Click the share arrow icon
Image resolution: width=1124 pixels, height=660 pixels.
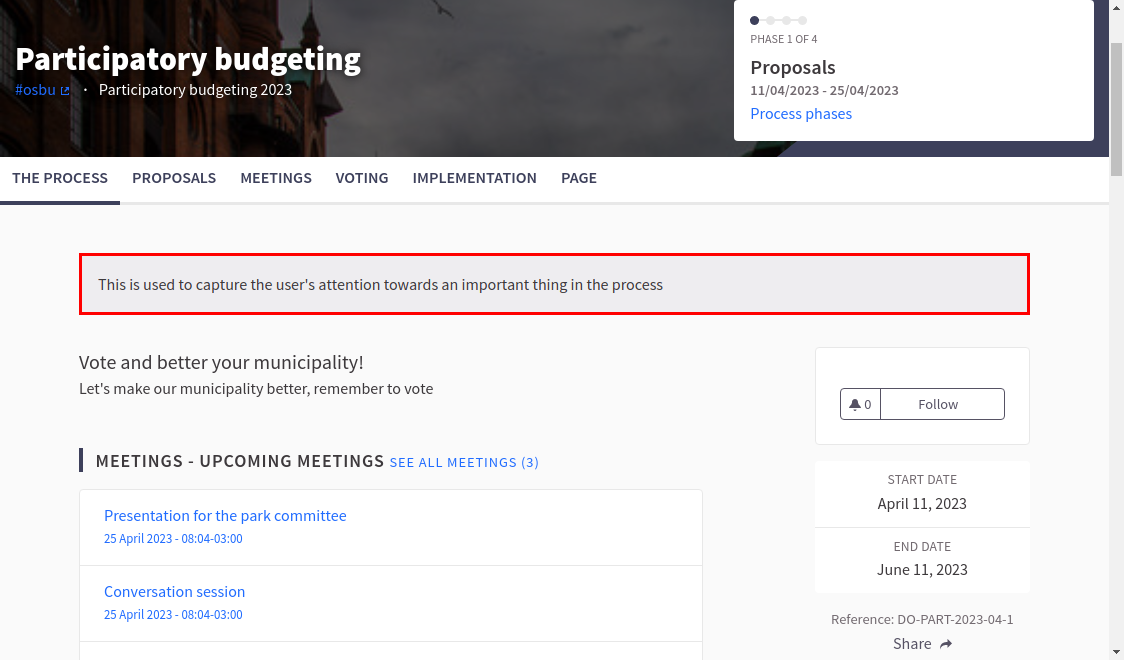pos(946,644)
